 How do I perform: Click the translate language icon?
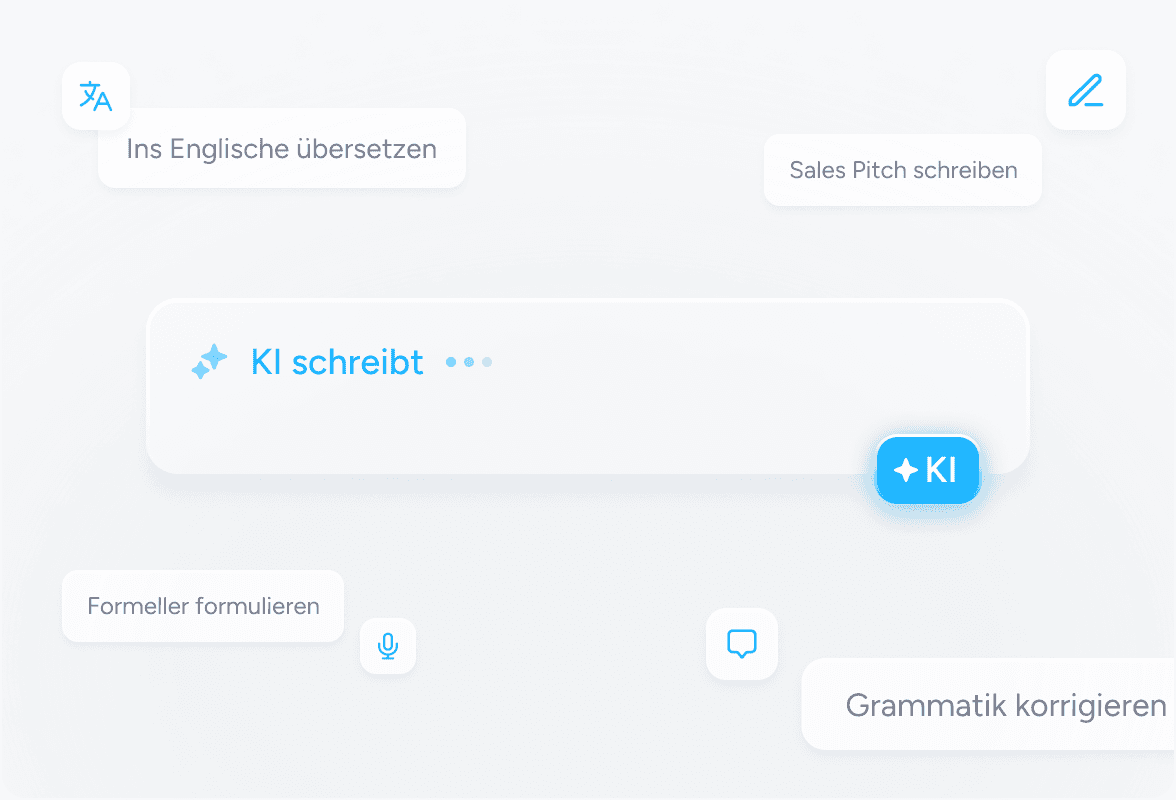96,96
